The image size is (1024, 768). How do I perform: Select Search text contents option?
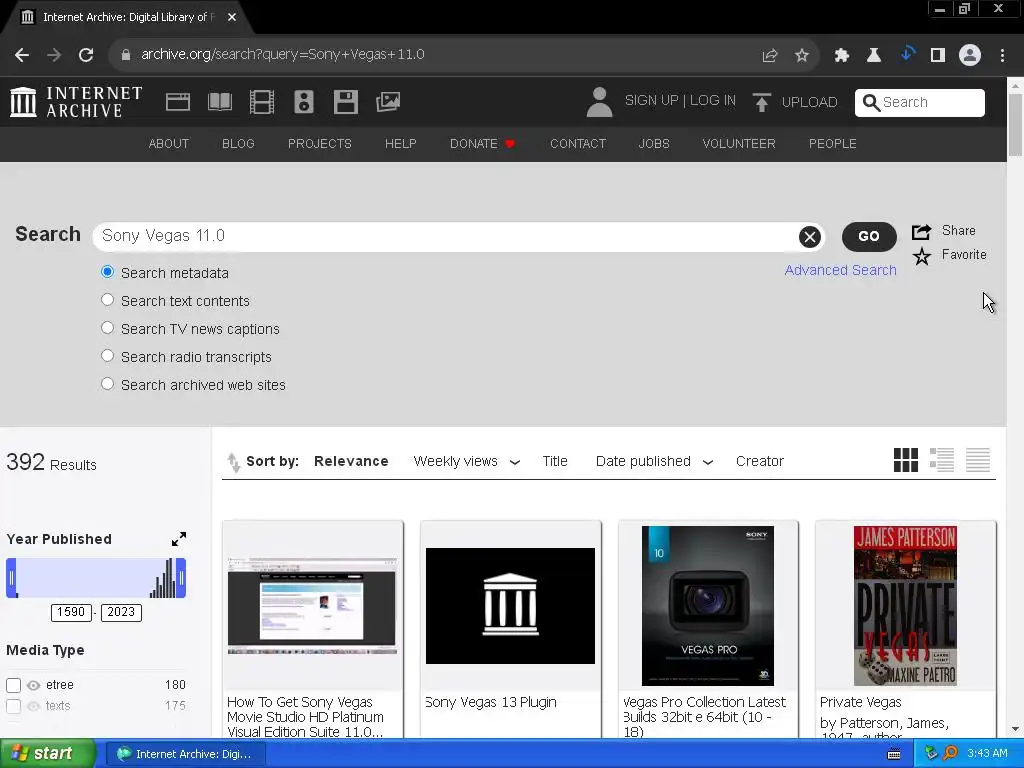coord(108,300)
